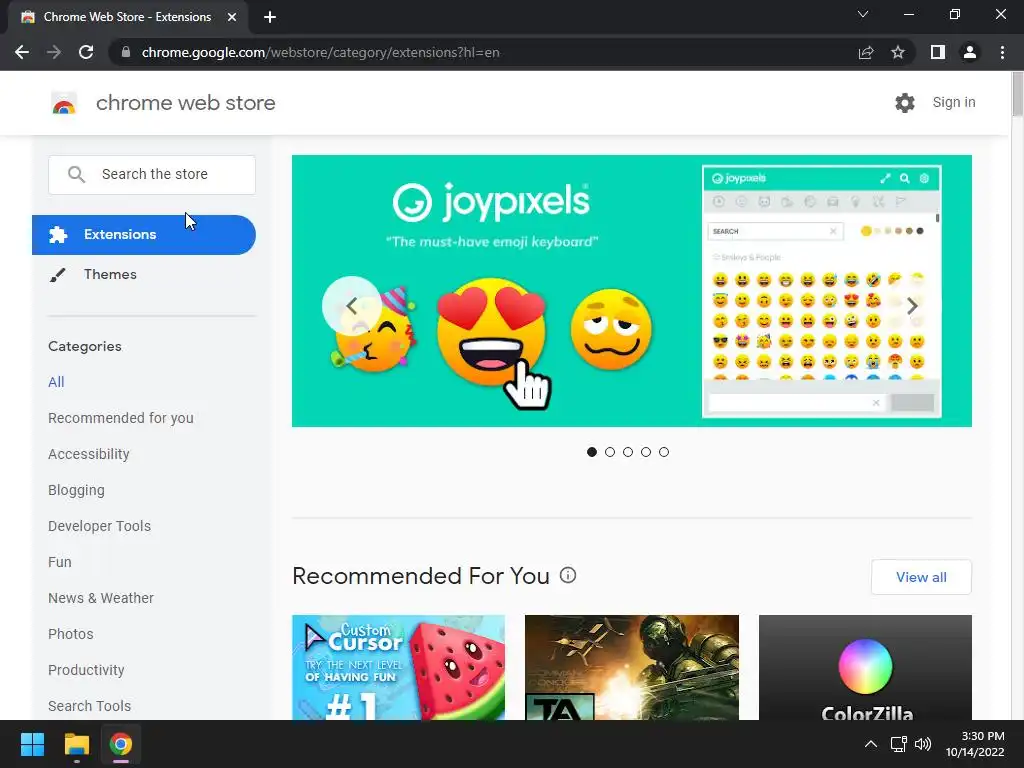Open the web store settings gear
Viewport: 1024px width, 768px height.
point(904,103)
